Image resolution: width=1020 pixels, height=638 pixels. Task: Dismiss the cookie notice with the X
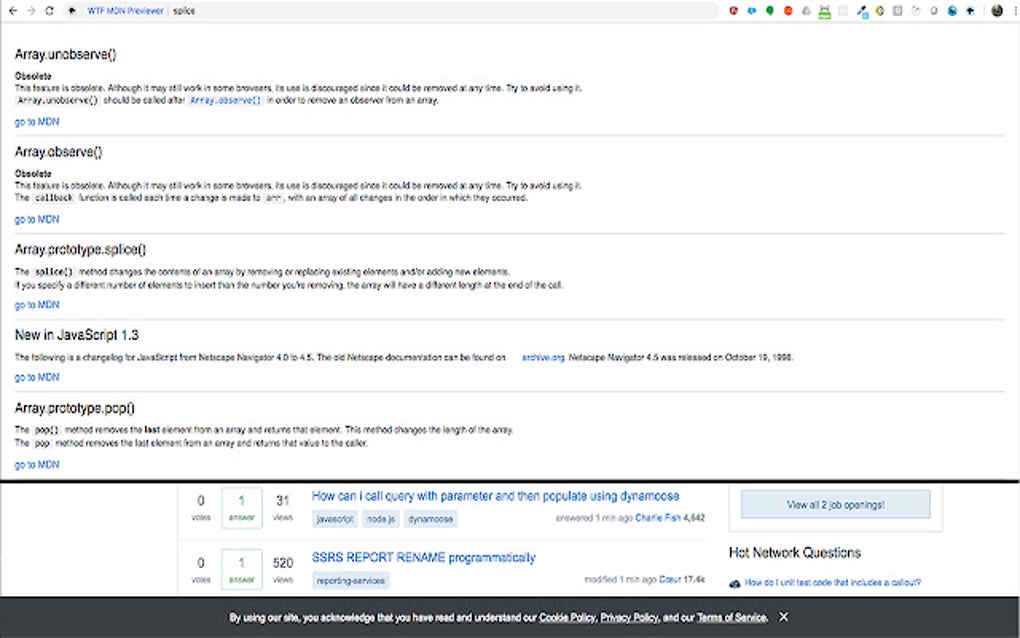tap(784, 617)
